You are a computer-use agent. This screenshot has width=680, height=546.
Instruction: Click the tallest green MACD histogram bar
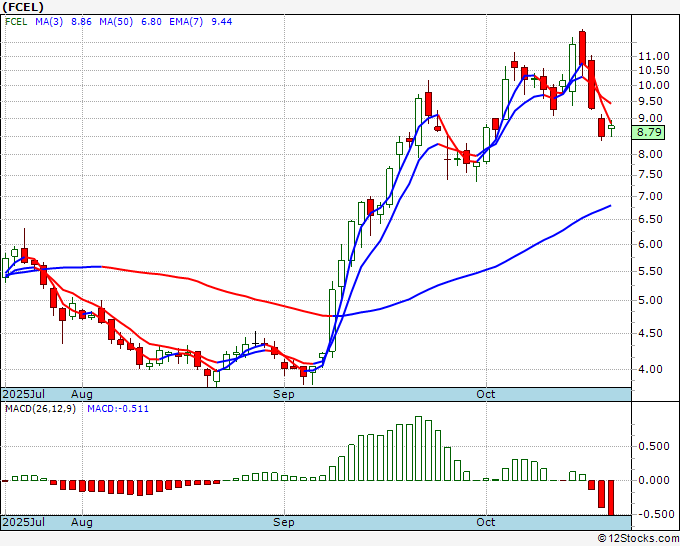419,448
